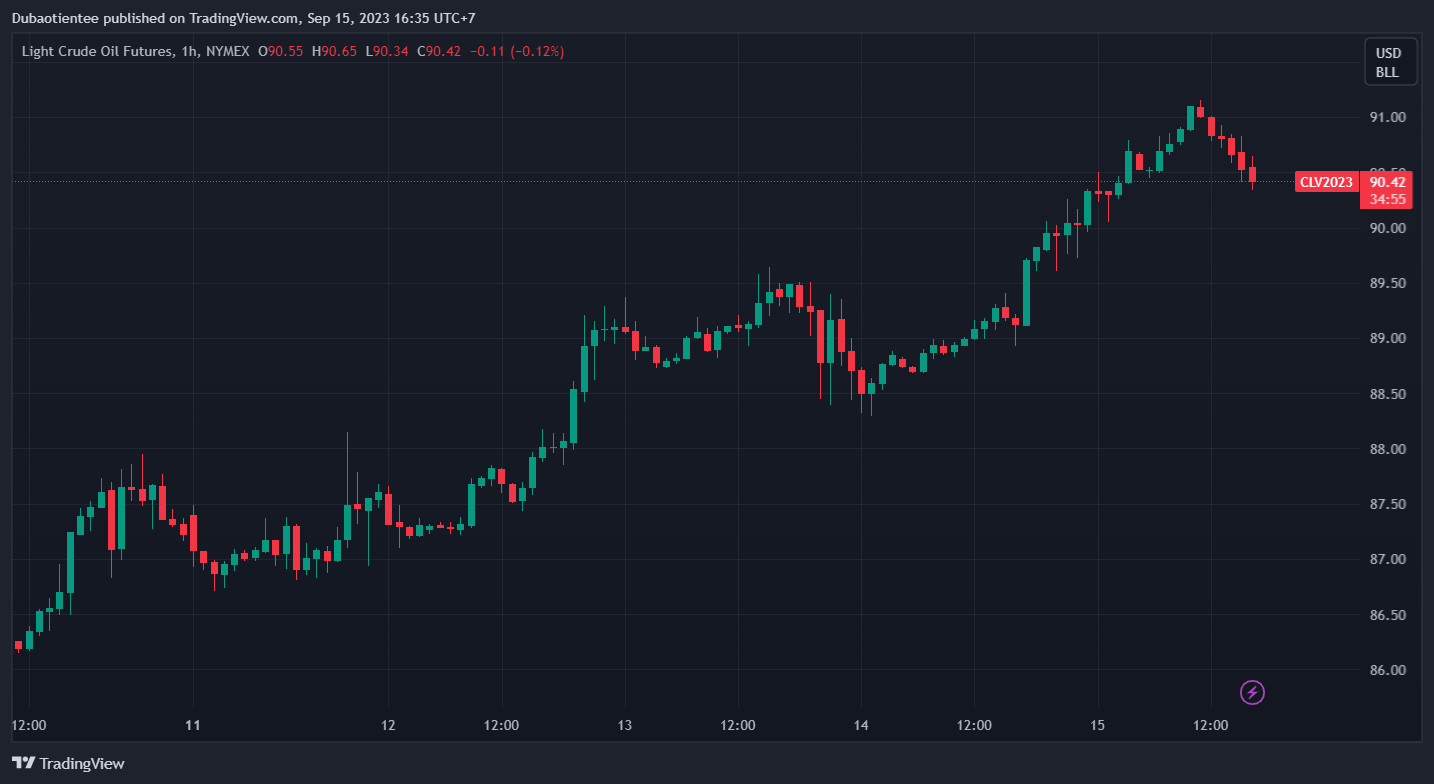Click the change value −0.11 (−0.12%)
The image size is (1434, 784).
pos(516,51)
